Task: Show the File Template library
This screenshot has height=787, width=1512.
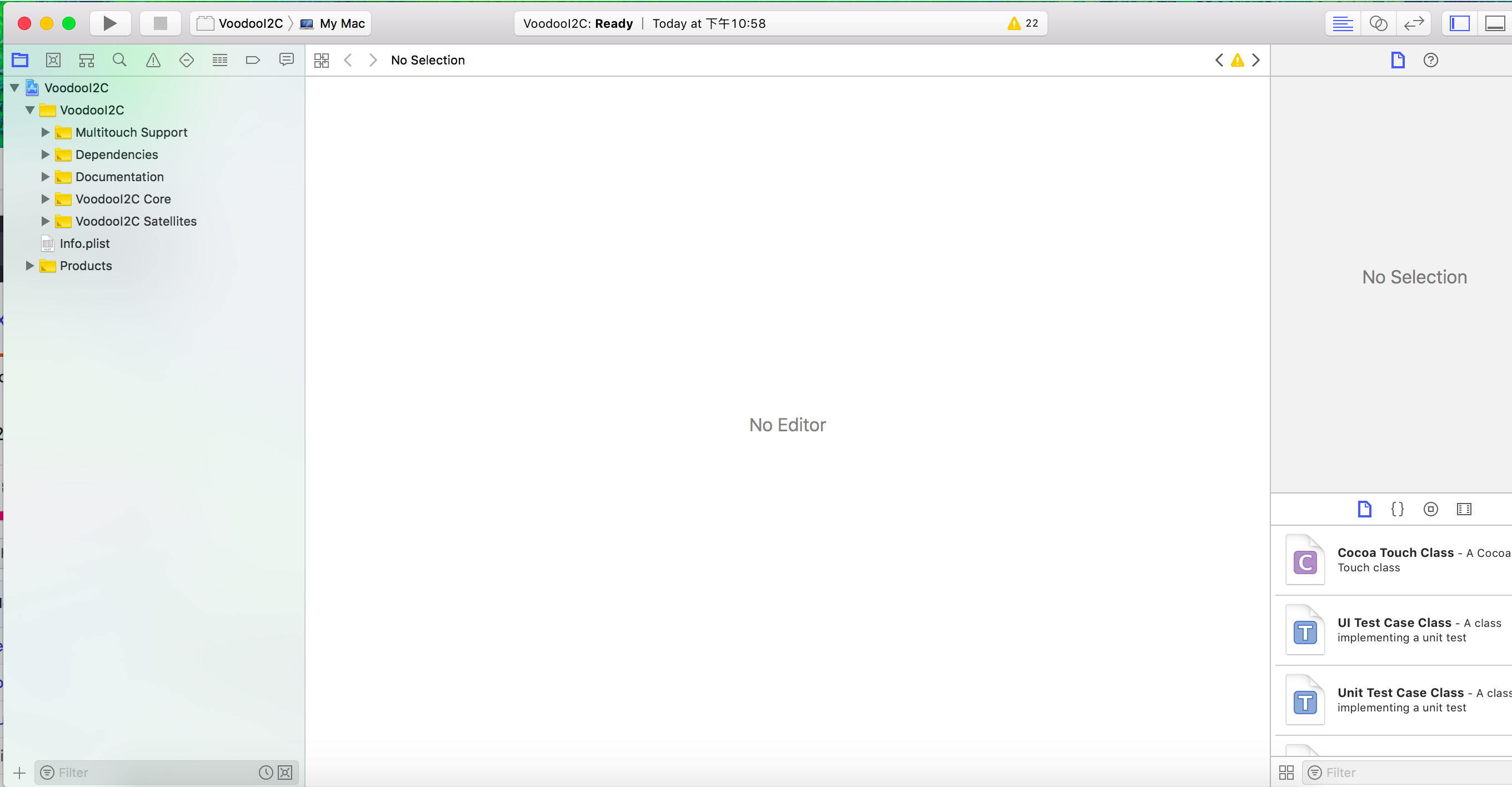Action: (1365, 509)
